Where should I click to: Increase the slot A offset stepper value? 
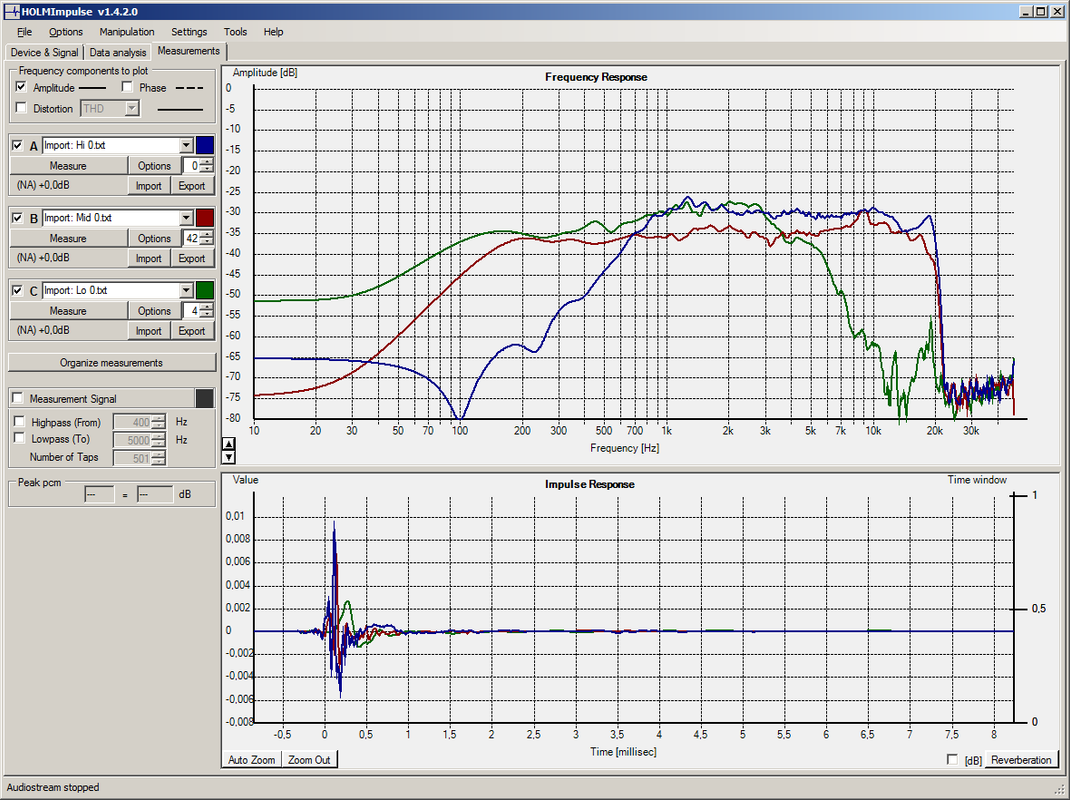[x=207, y=162]
